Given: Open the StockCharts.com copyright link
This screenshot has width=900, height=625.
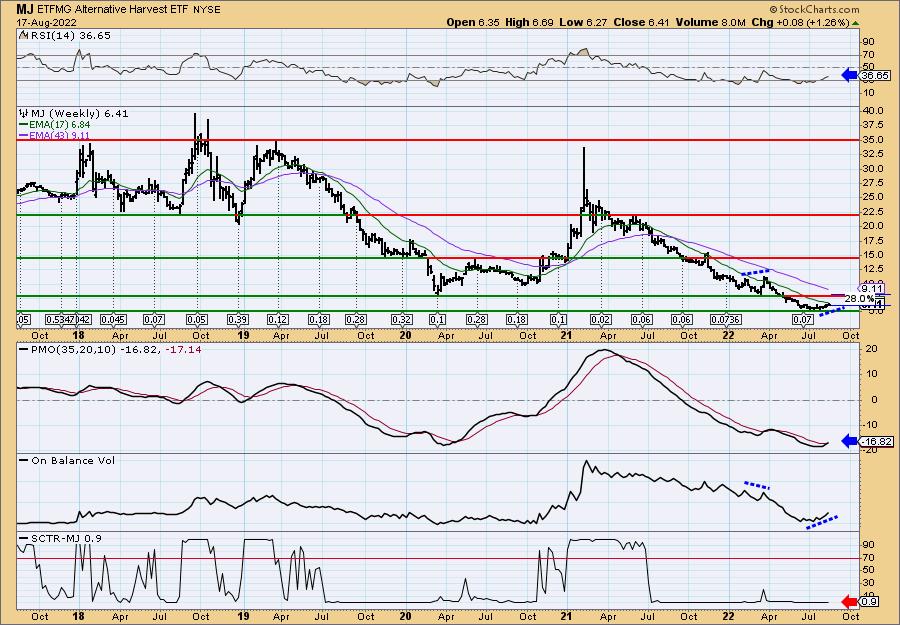Looking at the screenshot, I should pos(814,9).
